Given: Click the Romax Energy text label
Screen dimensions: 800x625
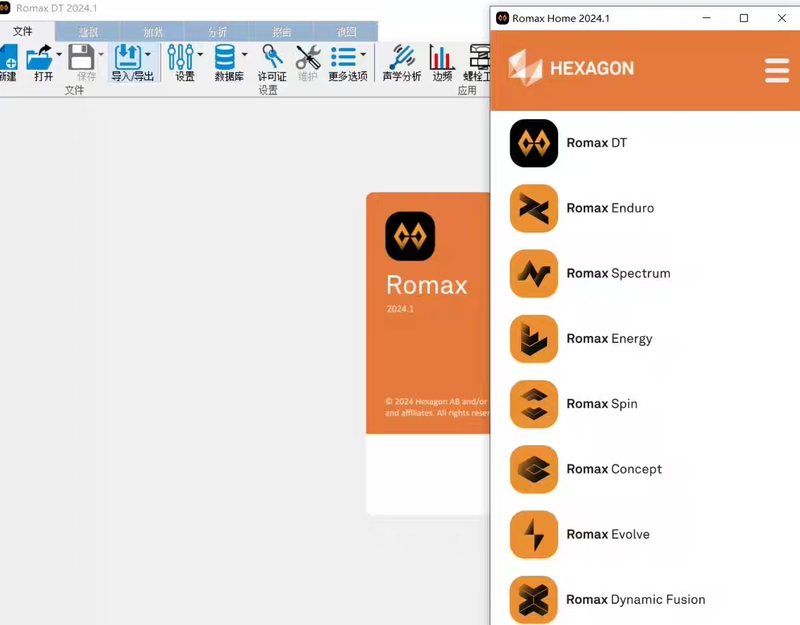Looking at the screenshot, I should [x=609, y=339].
